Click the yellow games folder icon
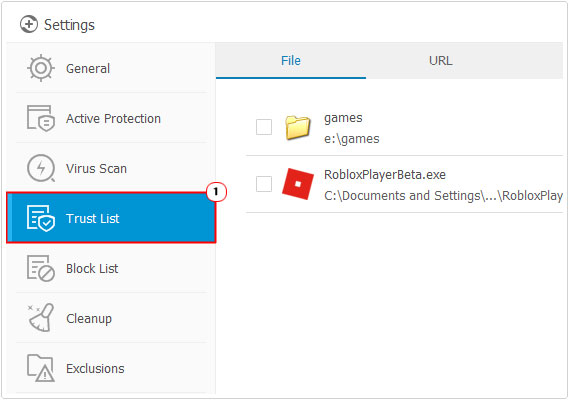 point(298,127)
